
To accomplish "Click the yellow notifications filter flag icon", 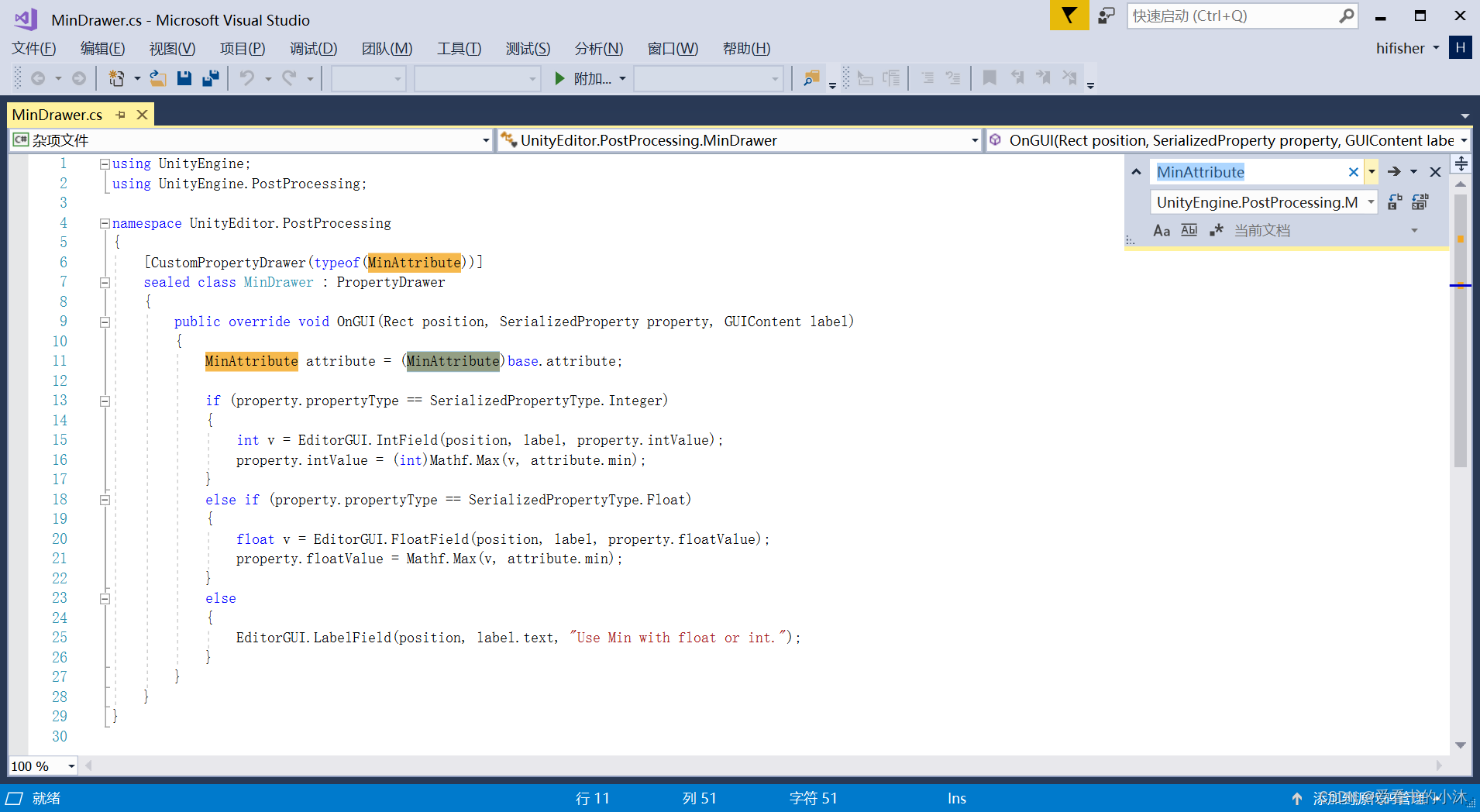I will (x=1069, y=15).
